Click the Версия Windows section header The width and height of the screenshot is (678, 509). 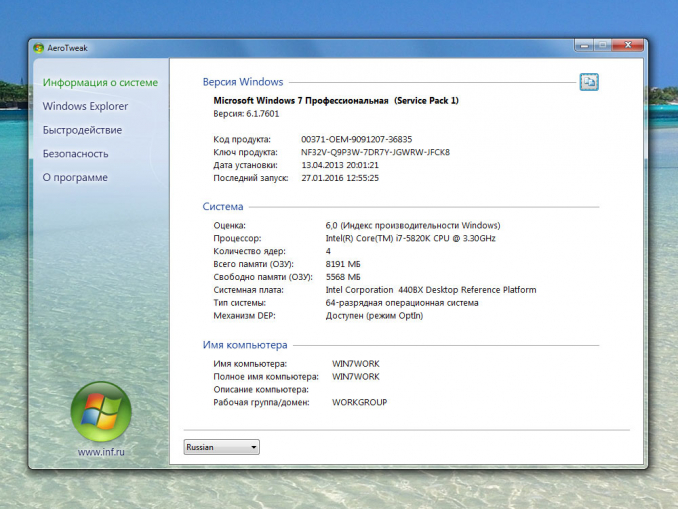pyautogui.click(x=243, y=82)
